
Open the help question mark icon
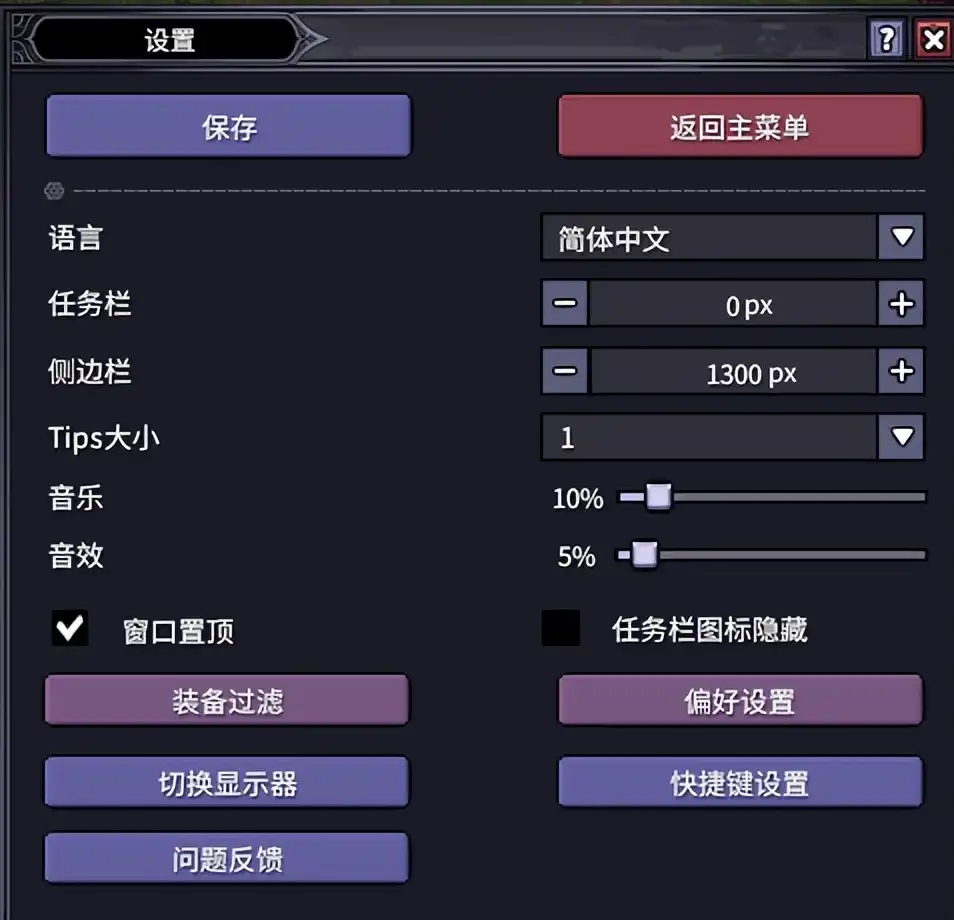886,40
